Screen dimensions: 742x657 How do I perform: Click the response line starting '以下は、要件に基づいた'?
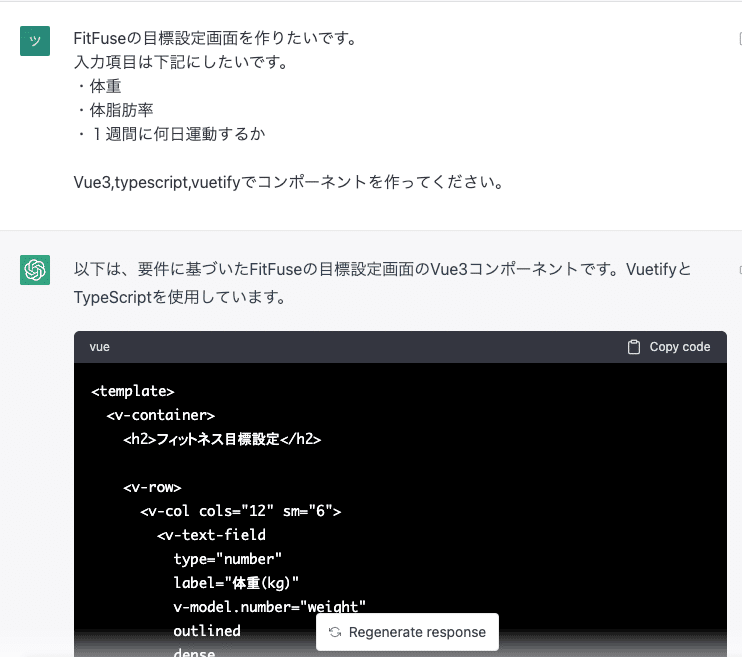coord(382,269)
